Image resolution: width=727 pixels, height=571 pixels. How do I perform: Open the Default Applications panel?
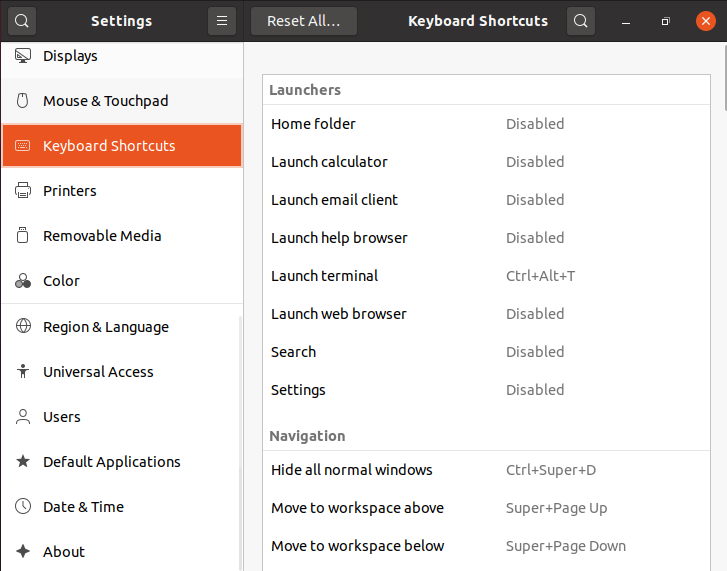(x=111, y=462)
